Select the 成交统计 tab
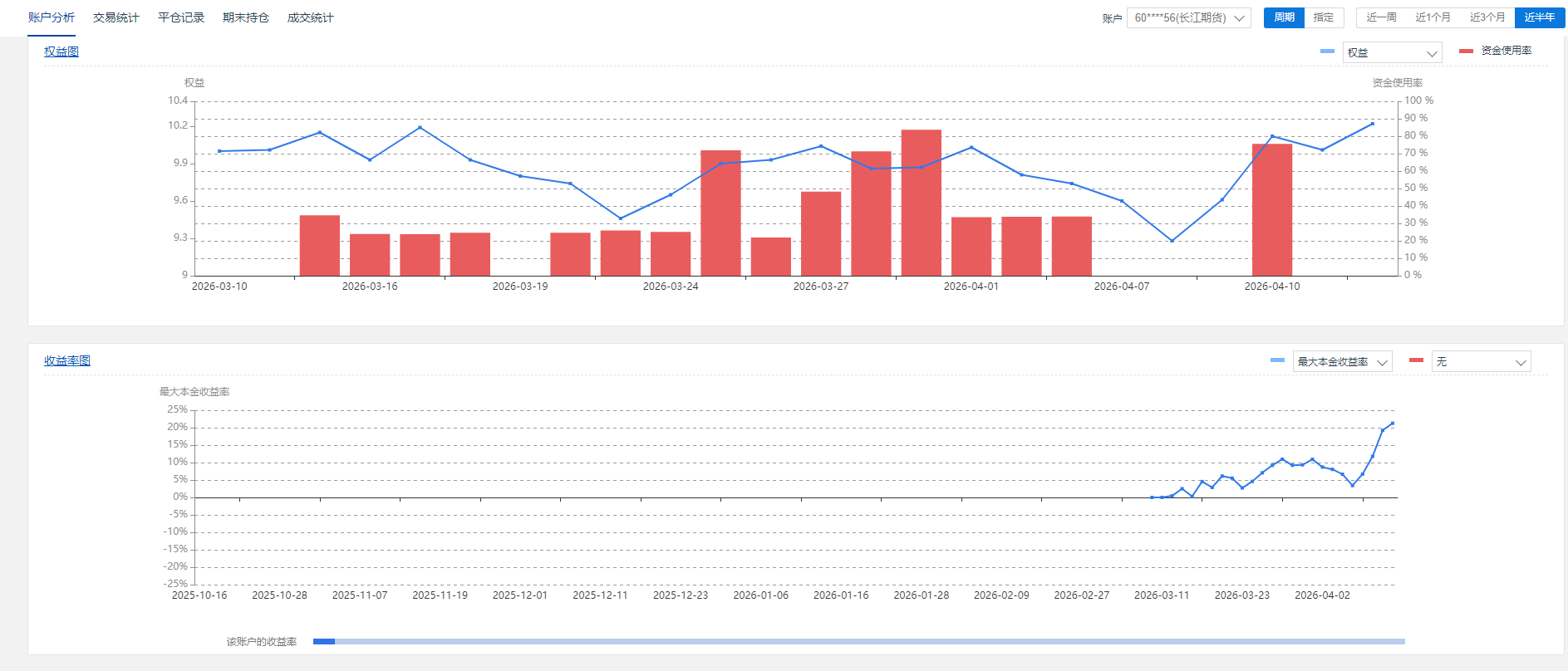 (x=310, y=17)
